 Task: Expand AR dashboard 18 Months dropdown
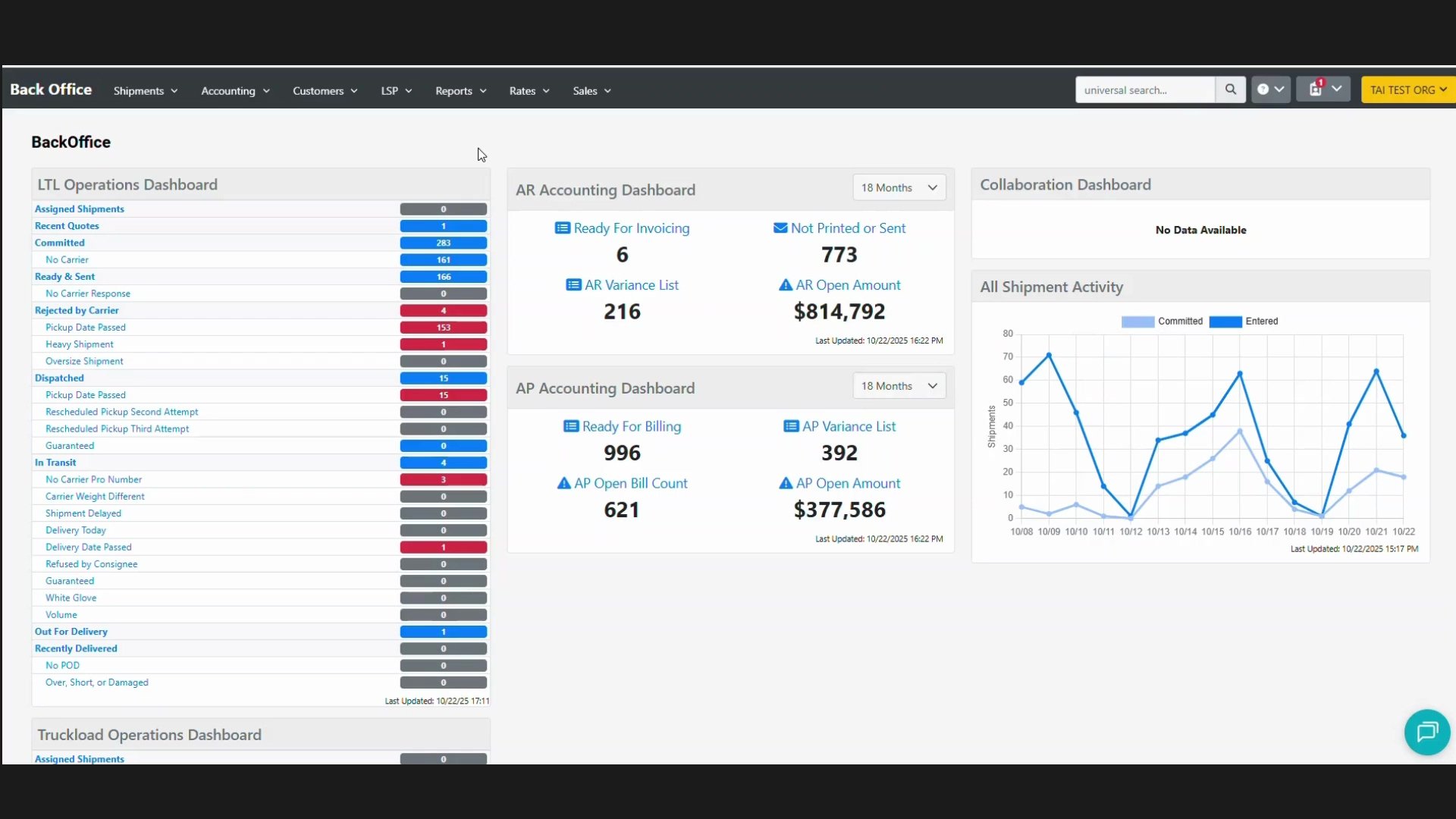coord(899,188)
